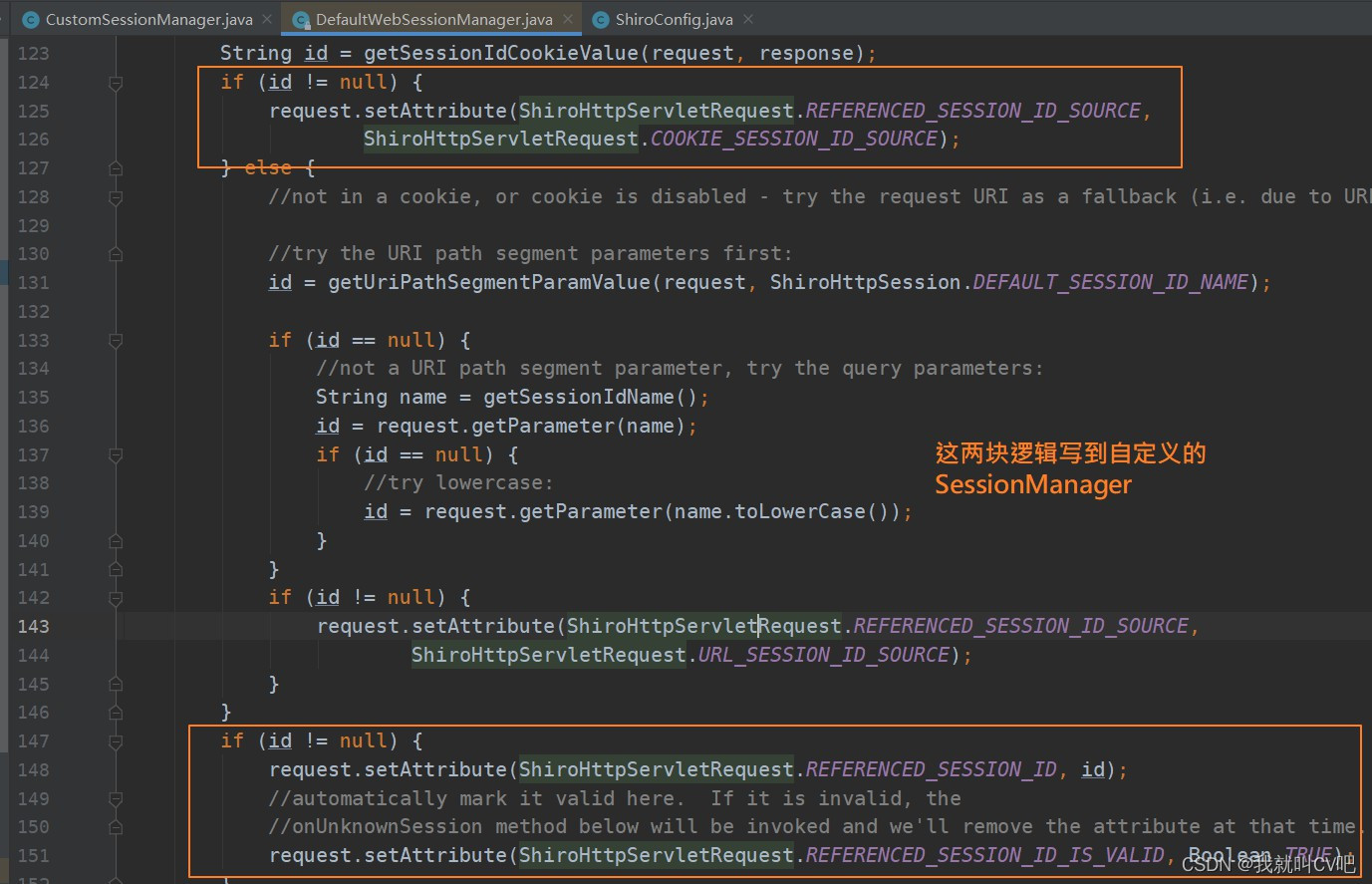Click REFERENCED_SESSION_ID constant on line 148

click(931, 770)
